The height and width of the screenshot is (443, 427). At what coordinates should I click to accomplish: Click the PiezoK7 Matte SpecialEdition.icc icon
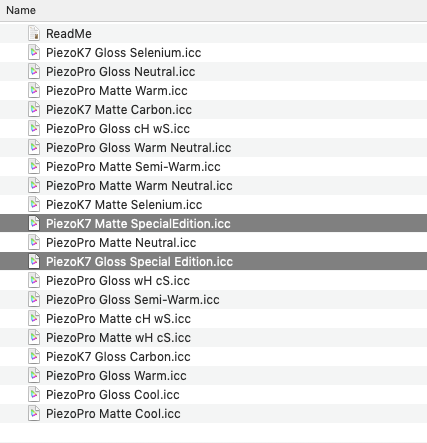[34, 223]
